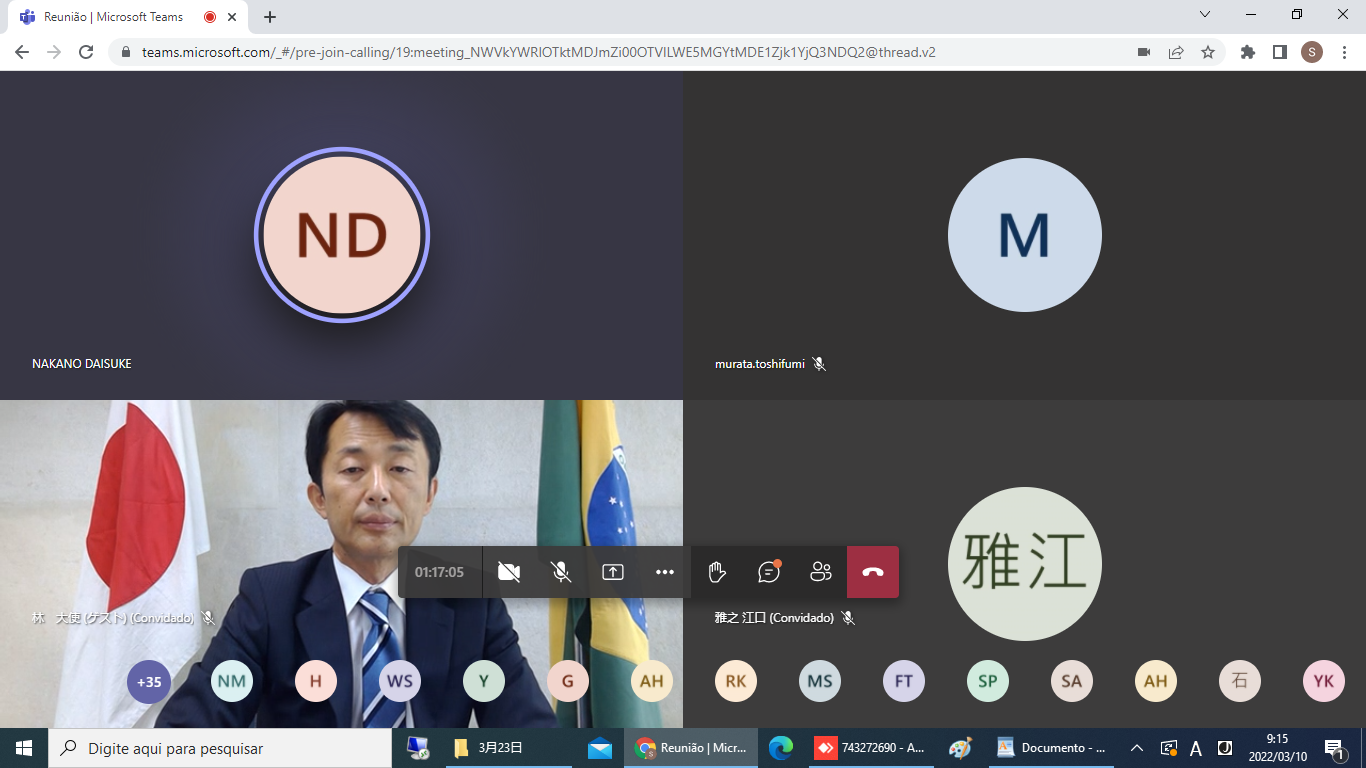Viewport: 1366px width, 768px height.
Task: Hang up with the red leave button
Action: tap(873, 572)
